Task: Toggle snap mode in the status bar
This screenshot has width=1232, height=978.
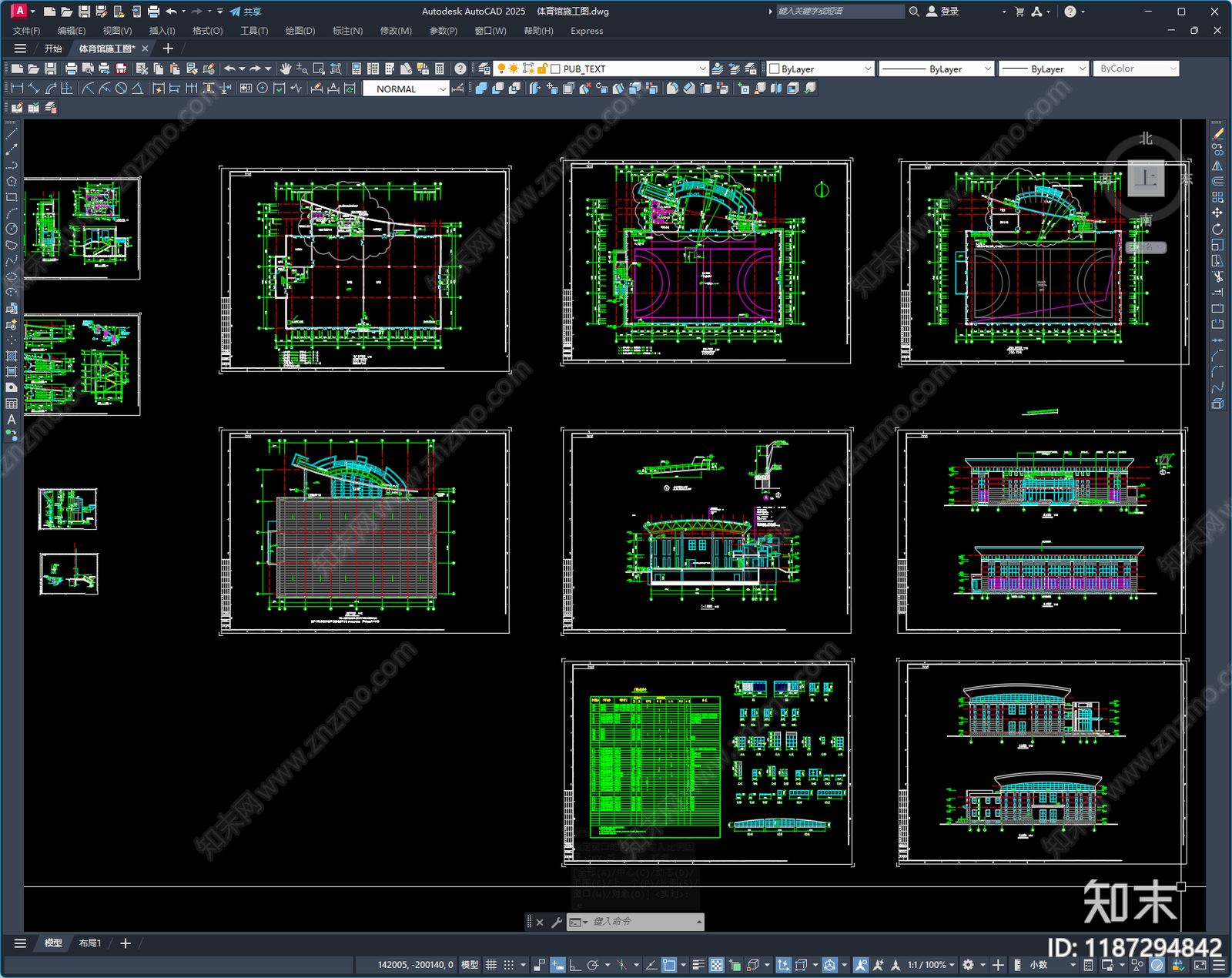Action: (509, 965)
